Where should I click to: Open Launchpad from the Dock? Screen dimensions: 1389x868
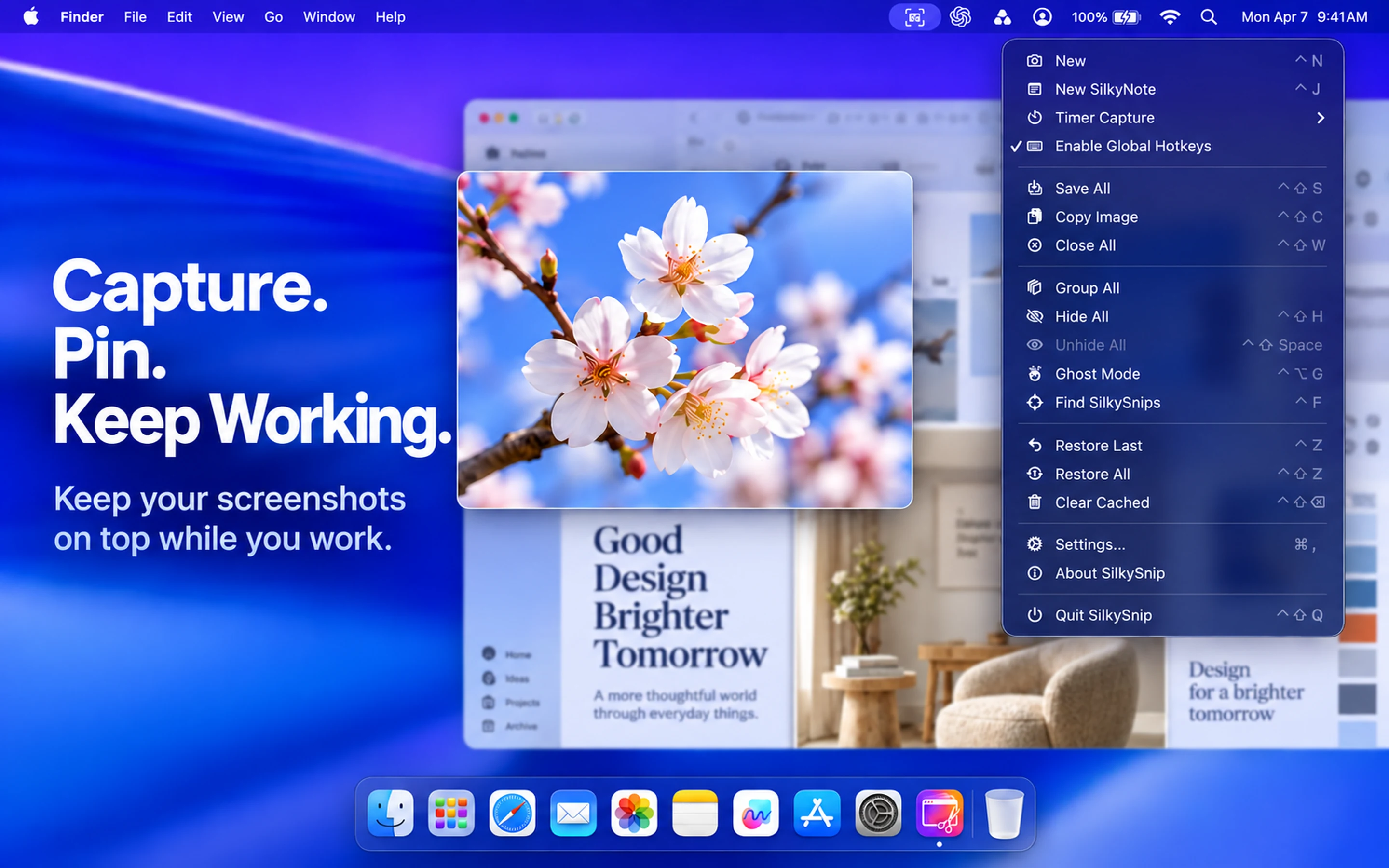(x=451, y=814)
